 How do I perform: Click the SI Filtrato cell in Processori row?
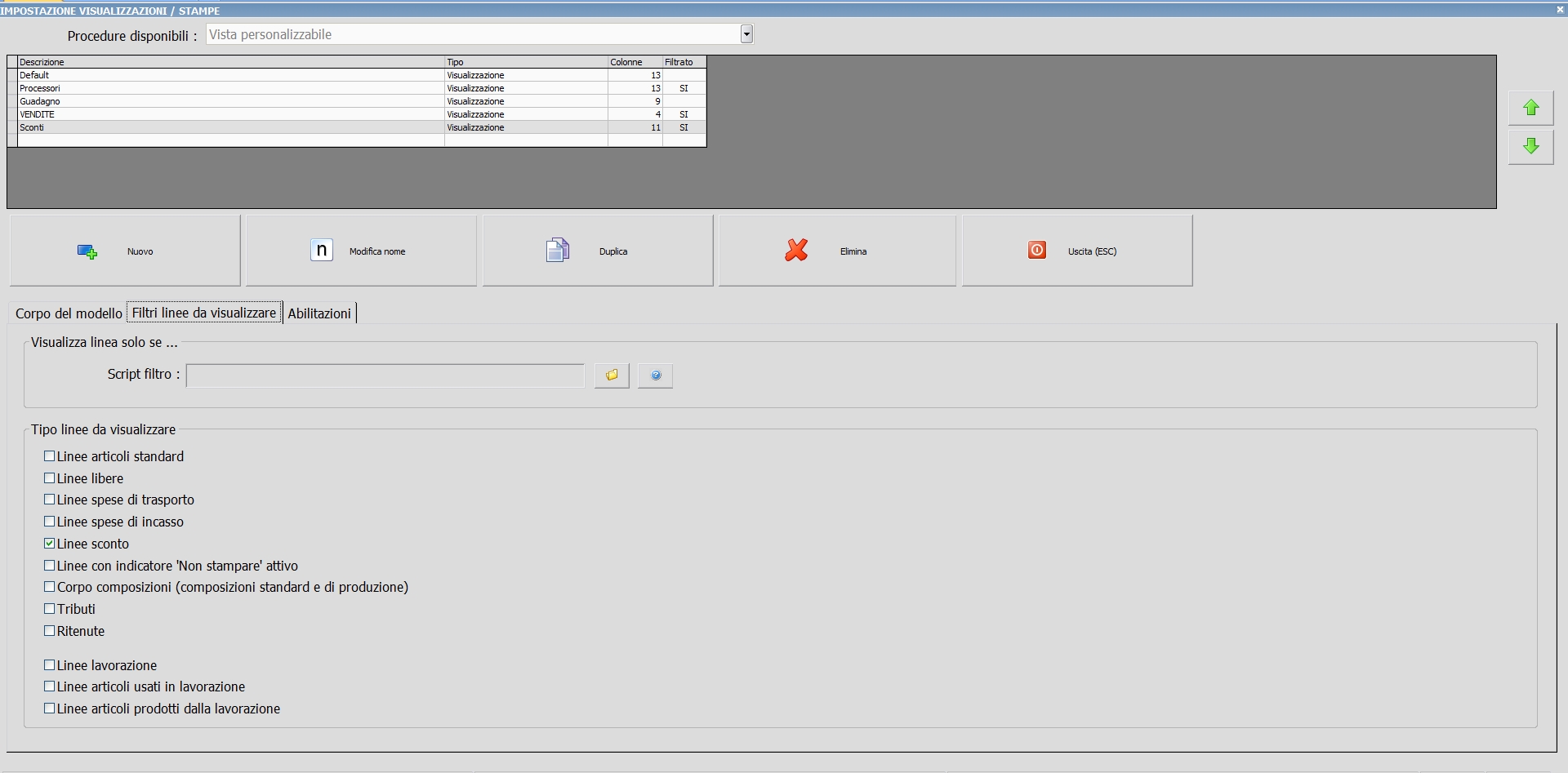(x=684, y=88)
